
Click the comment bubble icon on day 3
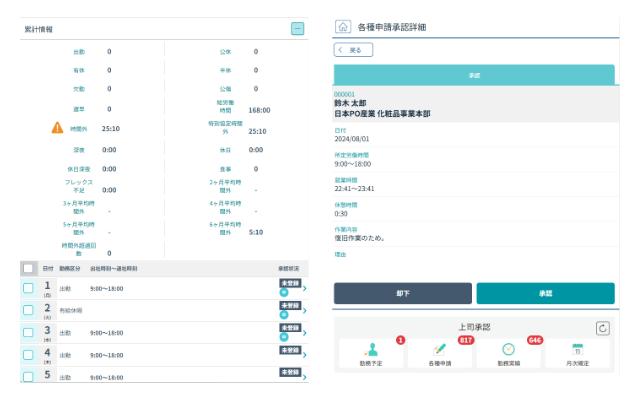(x=284, y=337)
